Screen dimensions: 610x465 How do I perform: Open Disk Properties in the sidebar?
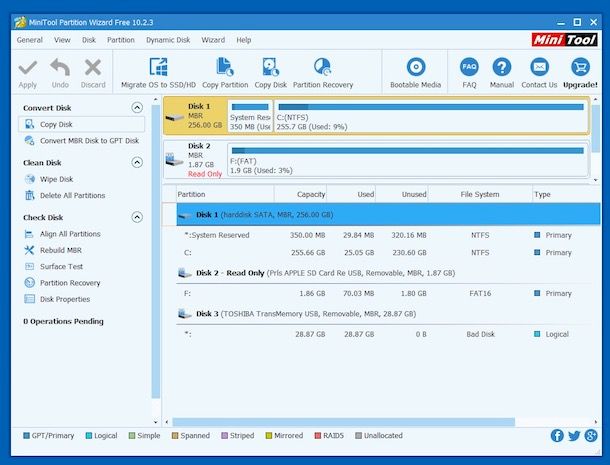(57, 299)
